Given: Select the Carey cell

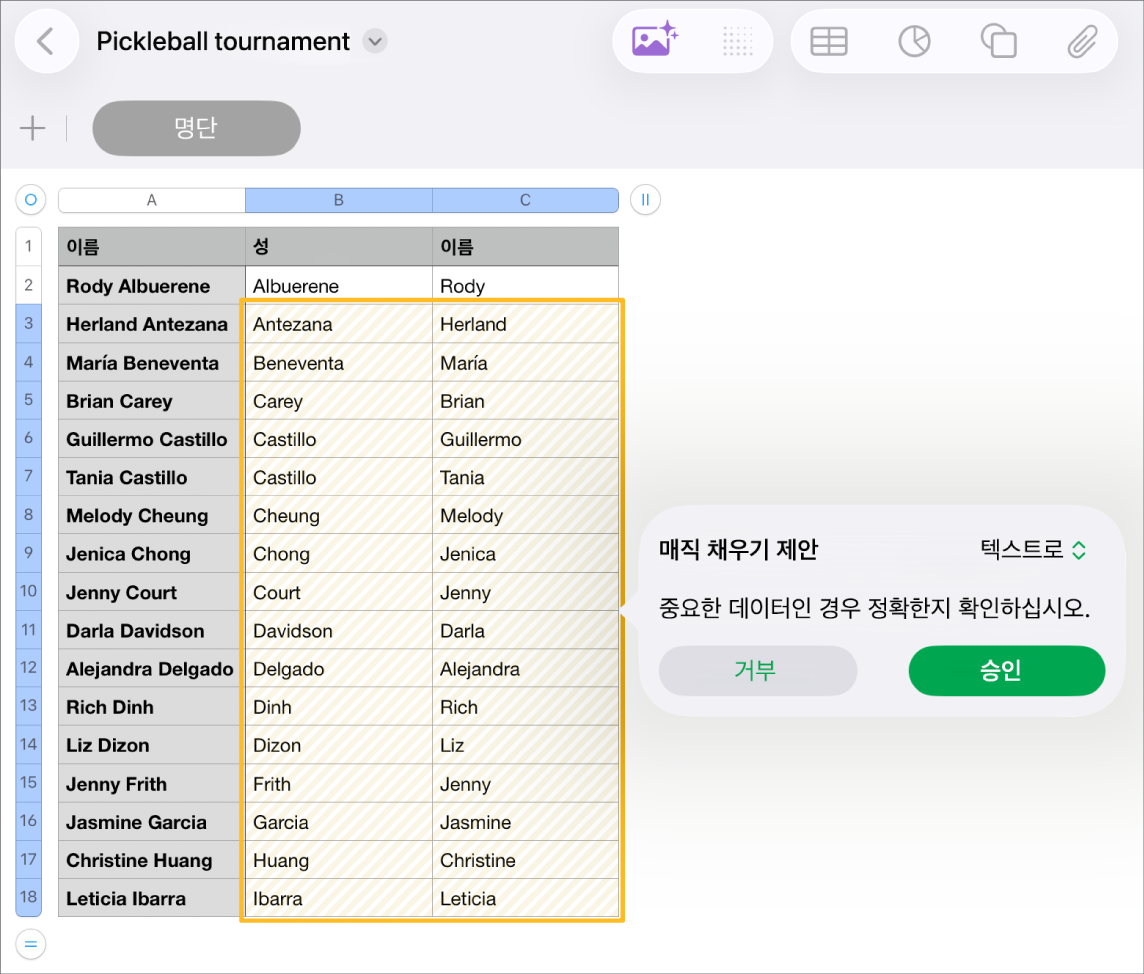Looking at the screenshot, I should [339, 401].
